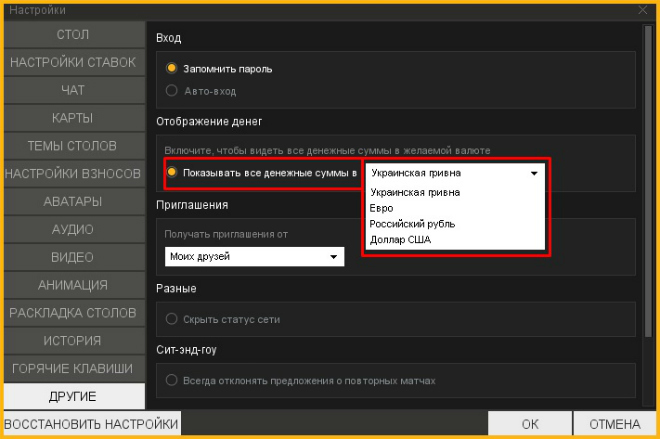Go to the ЧАТ settings tab
660x439 pixels.
tap(72, 91)
